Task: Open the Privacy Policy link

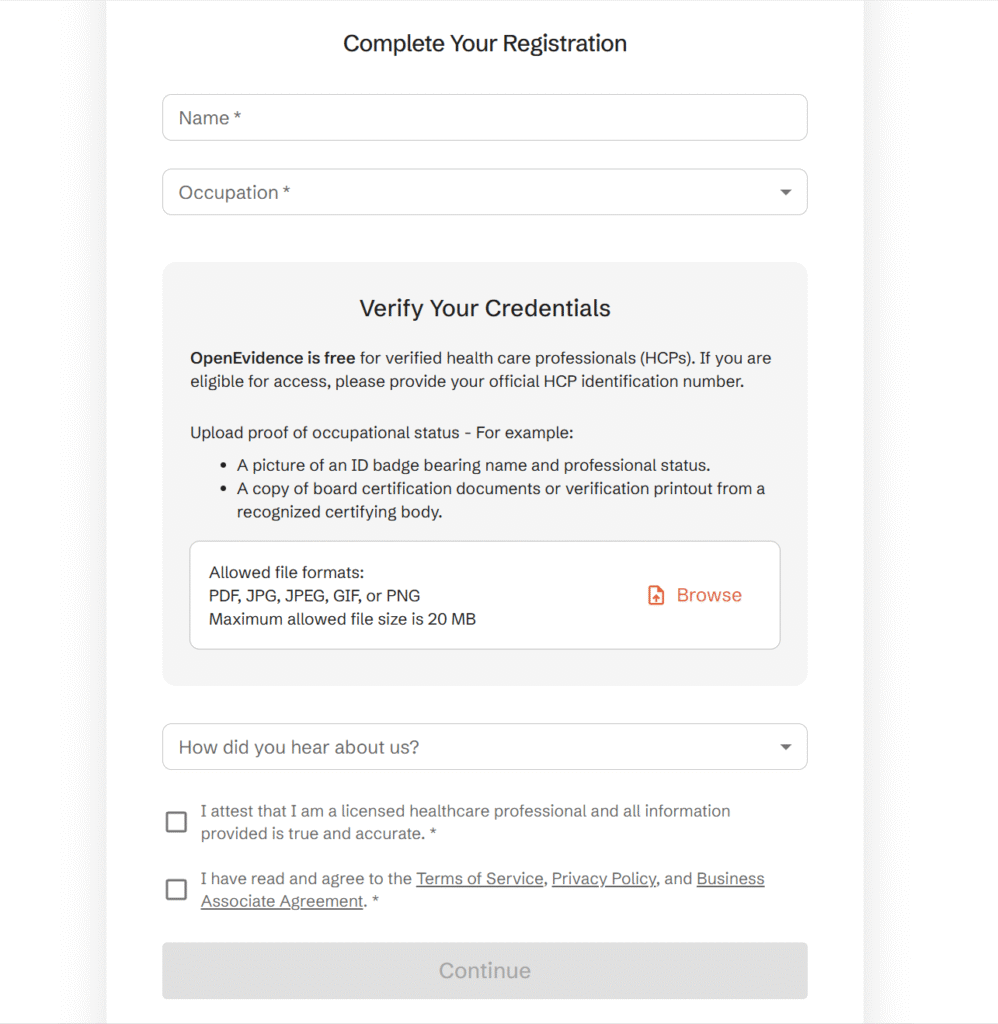Action: tap(603, 879)
